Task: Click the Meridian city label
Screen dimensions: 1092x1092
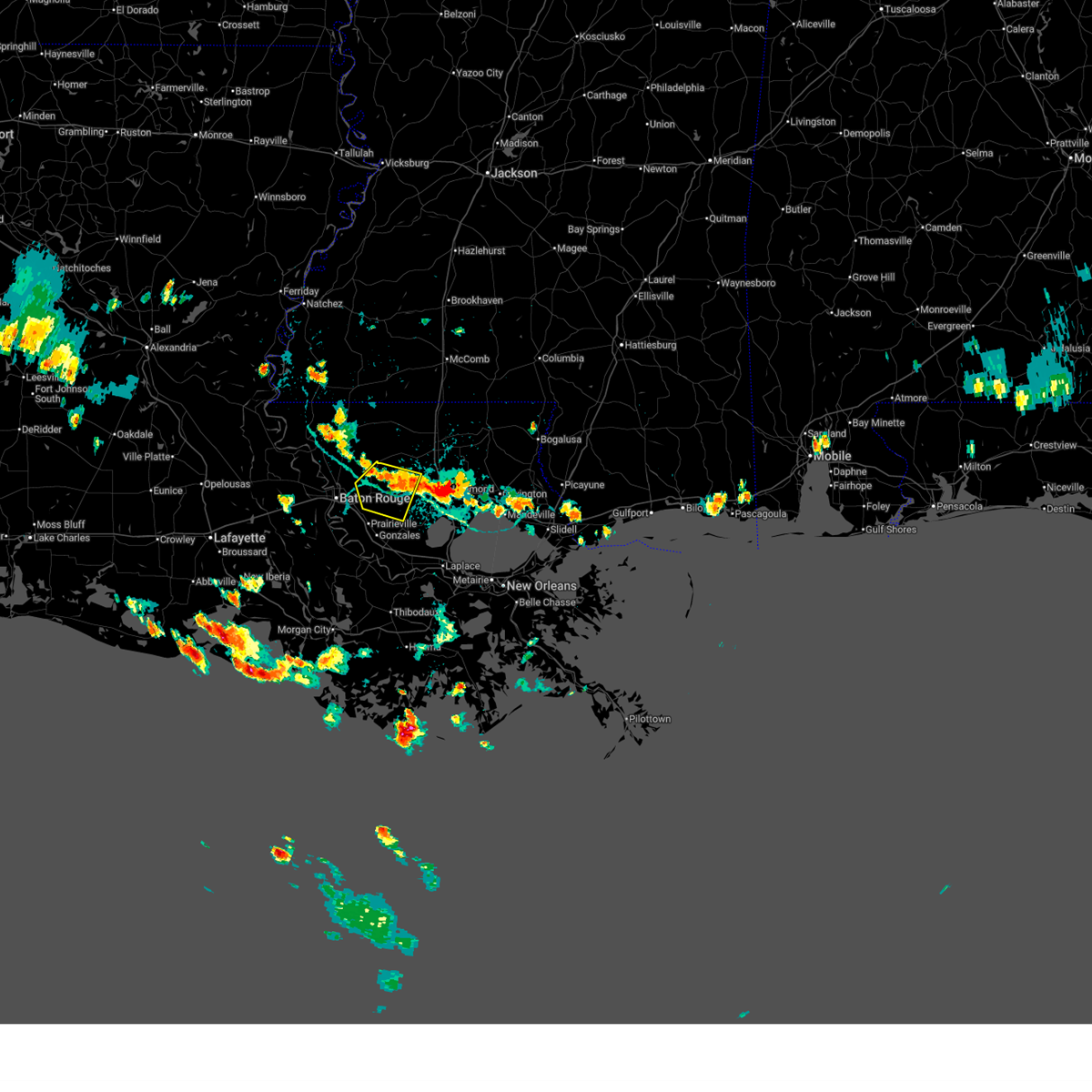Action: click(733, 160)
